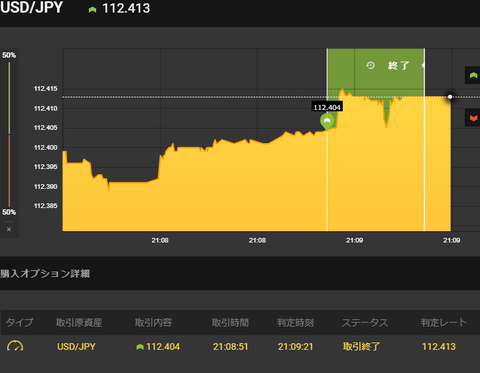Click the green portion of sentiment bar
Screen dimensions: 480x373
[9, 98]
